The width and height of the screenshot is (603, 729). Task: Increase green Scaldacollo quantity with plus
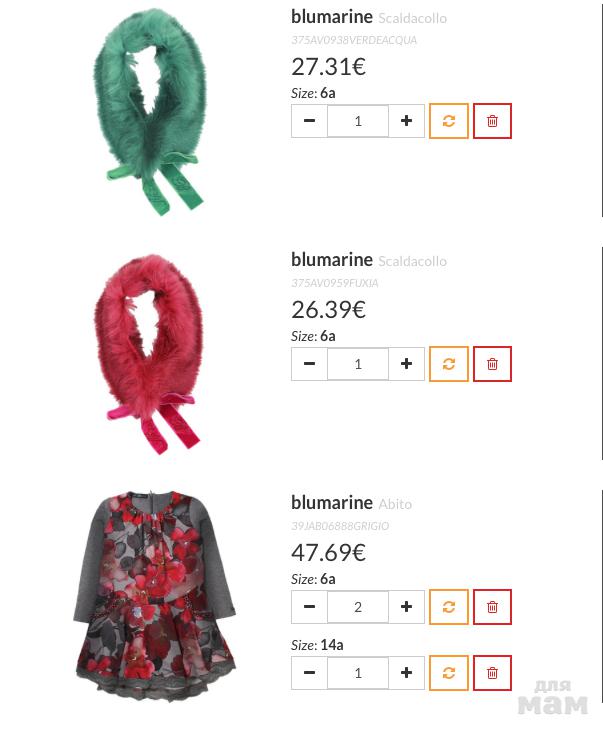point(406,121)
